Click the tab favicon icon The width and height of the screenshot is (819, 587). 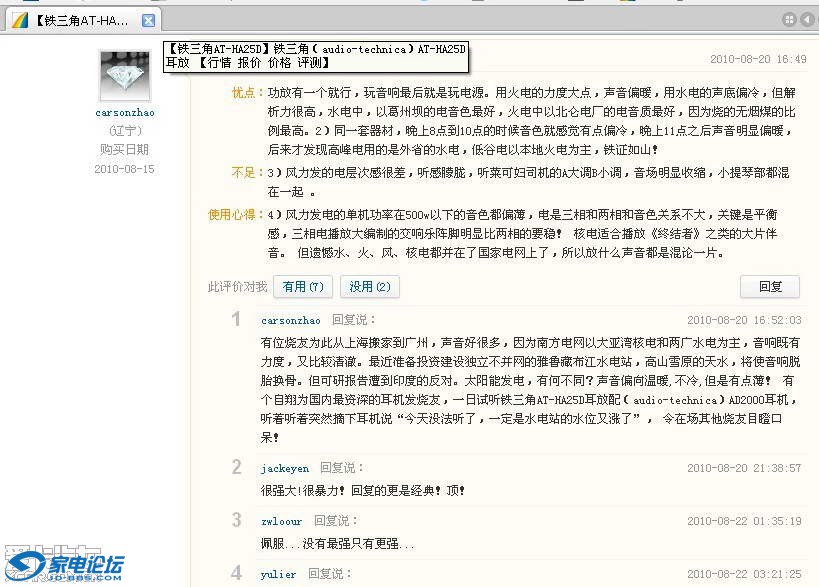[20, 20]
